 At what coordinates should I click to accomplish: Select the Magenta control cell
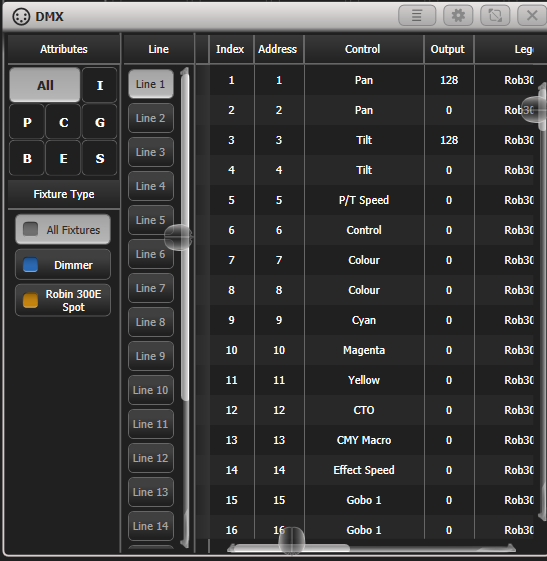[364, 350]
